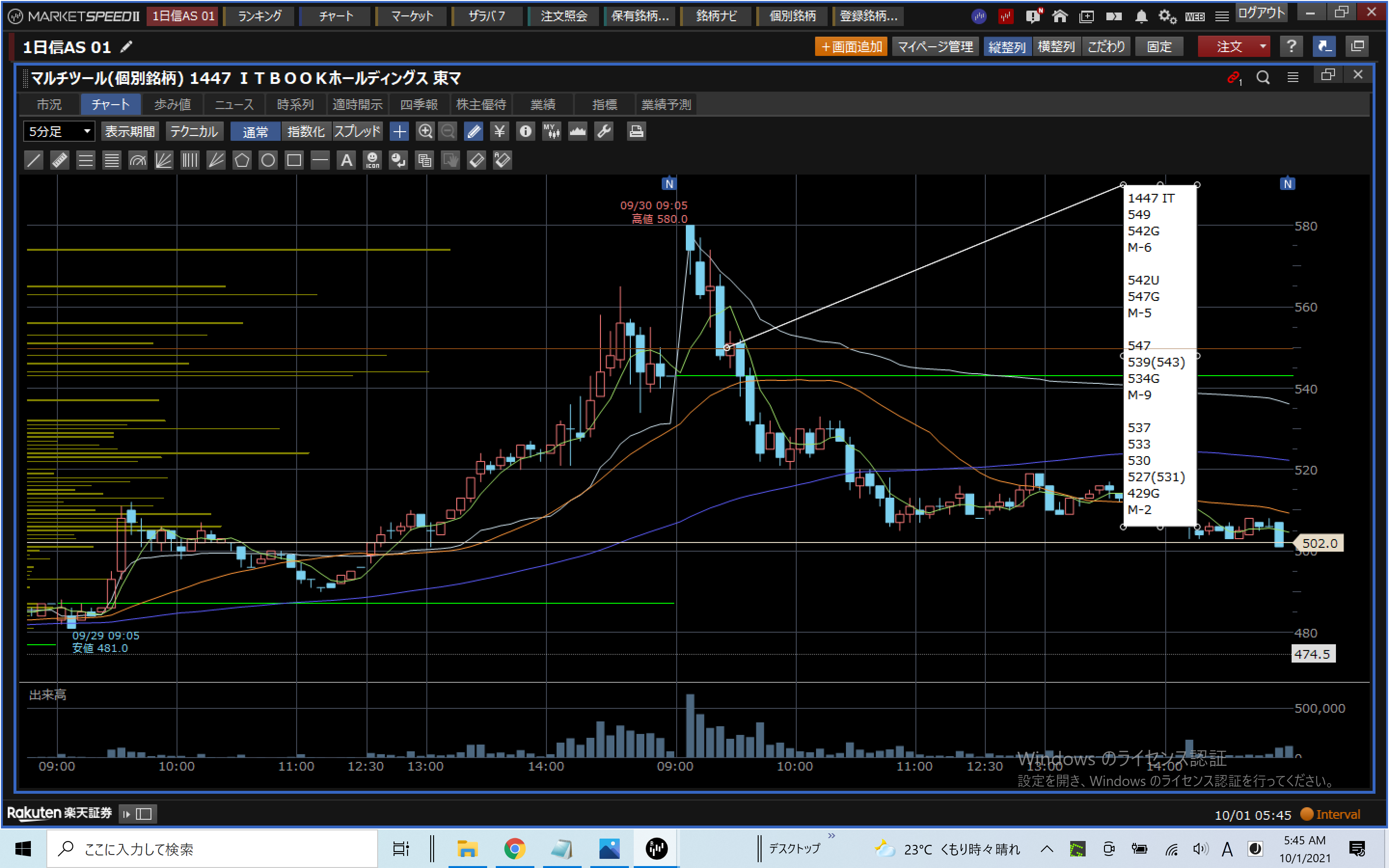Zoom in on chart with magnifier plus
The width and height of the screenshot is (1389, 868).
coord(425,132)
